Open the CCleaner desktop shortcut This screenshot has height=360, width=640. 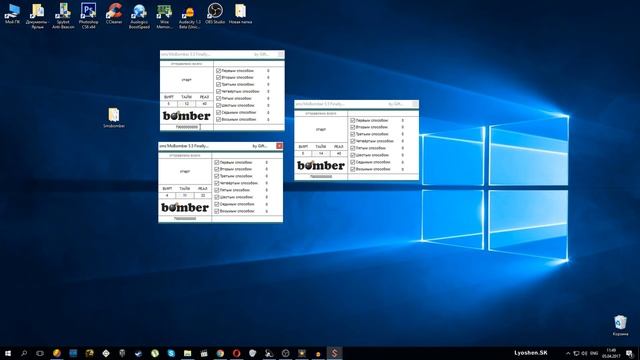coord(114,14)
